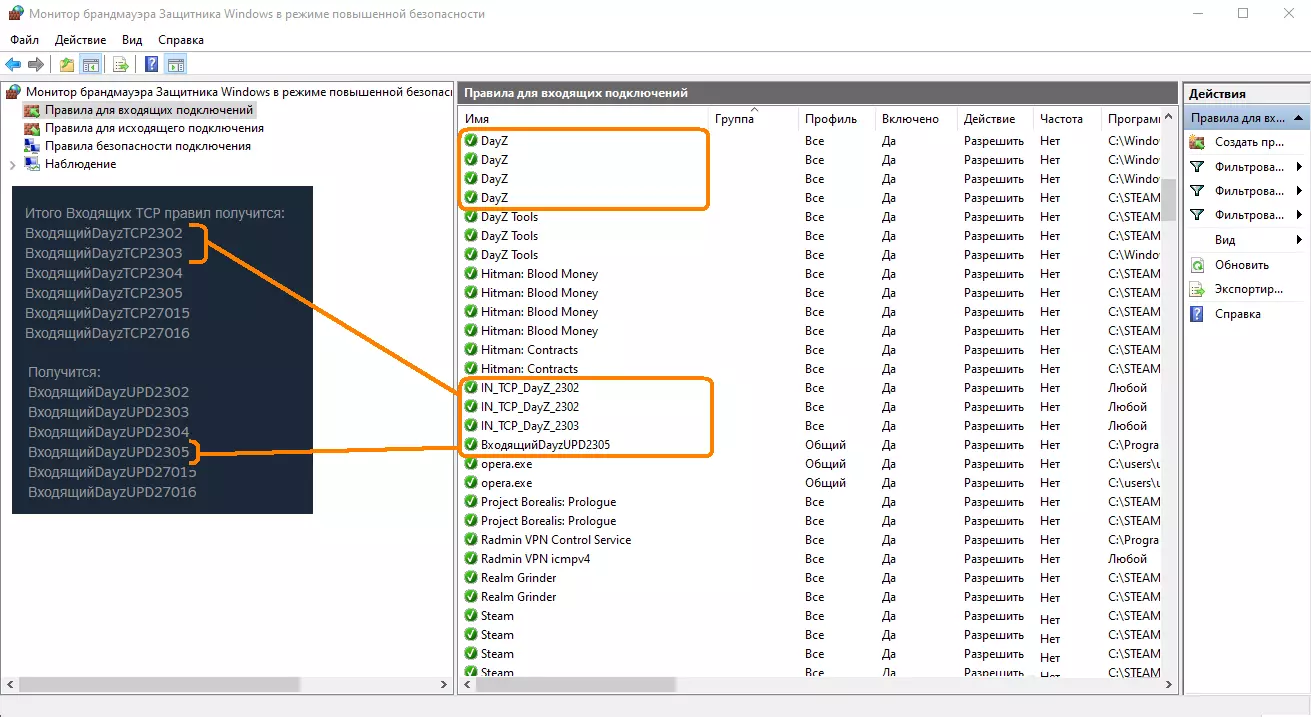1311x717 pixels.
Task: Click the icon beside Правила для входящих подключений
Action: pyautogui.click(x=32, y=110)
